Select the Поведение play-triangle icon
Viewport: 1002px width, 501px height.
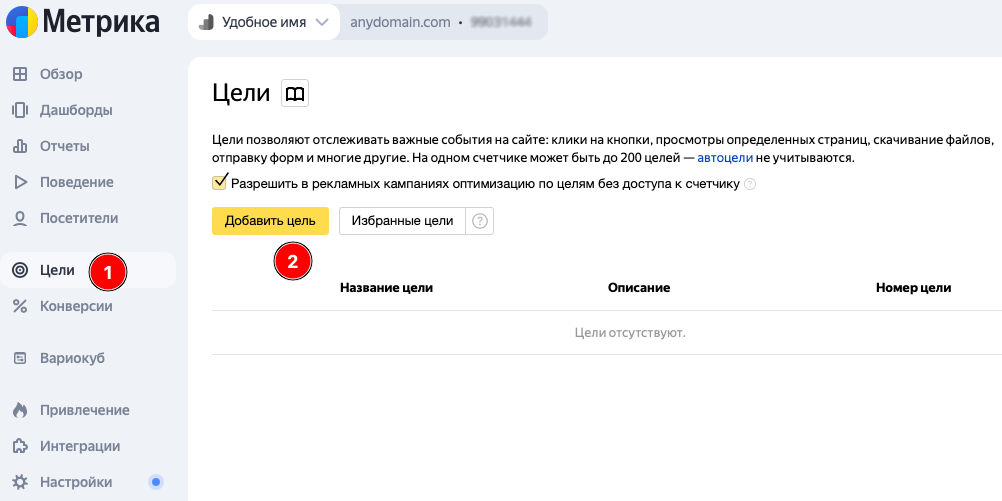(19, 182)
